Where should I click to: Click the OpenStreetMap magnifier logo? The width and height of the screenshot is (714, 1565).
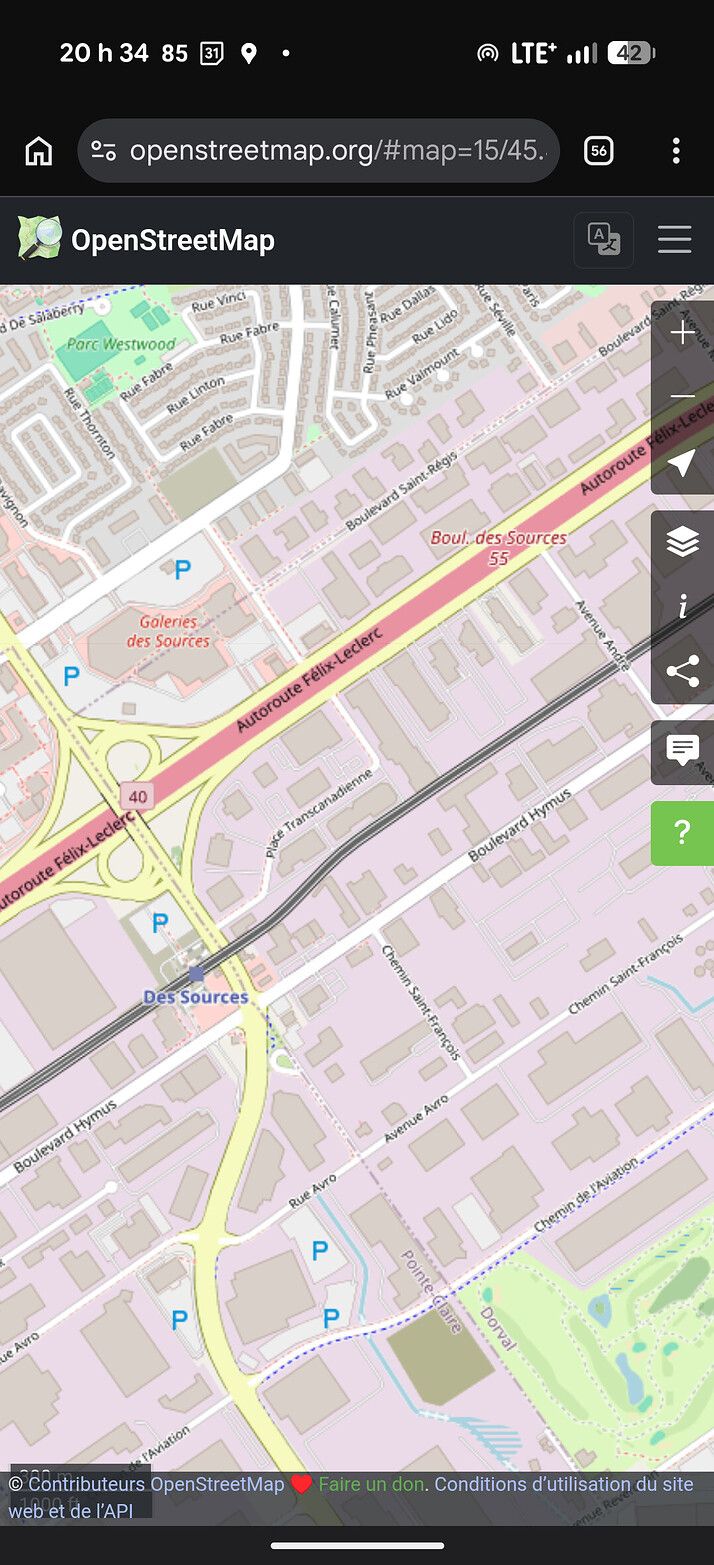40,239
